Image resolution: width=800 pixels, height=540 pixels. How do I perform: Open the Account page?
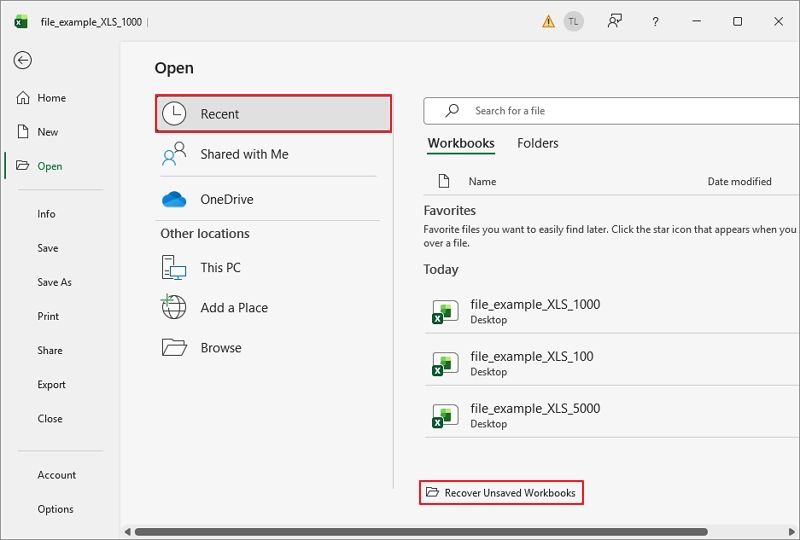pyautogui.click(x=56, y=475)
